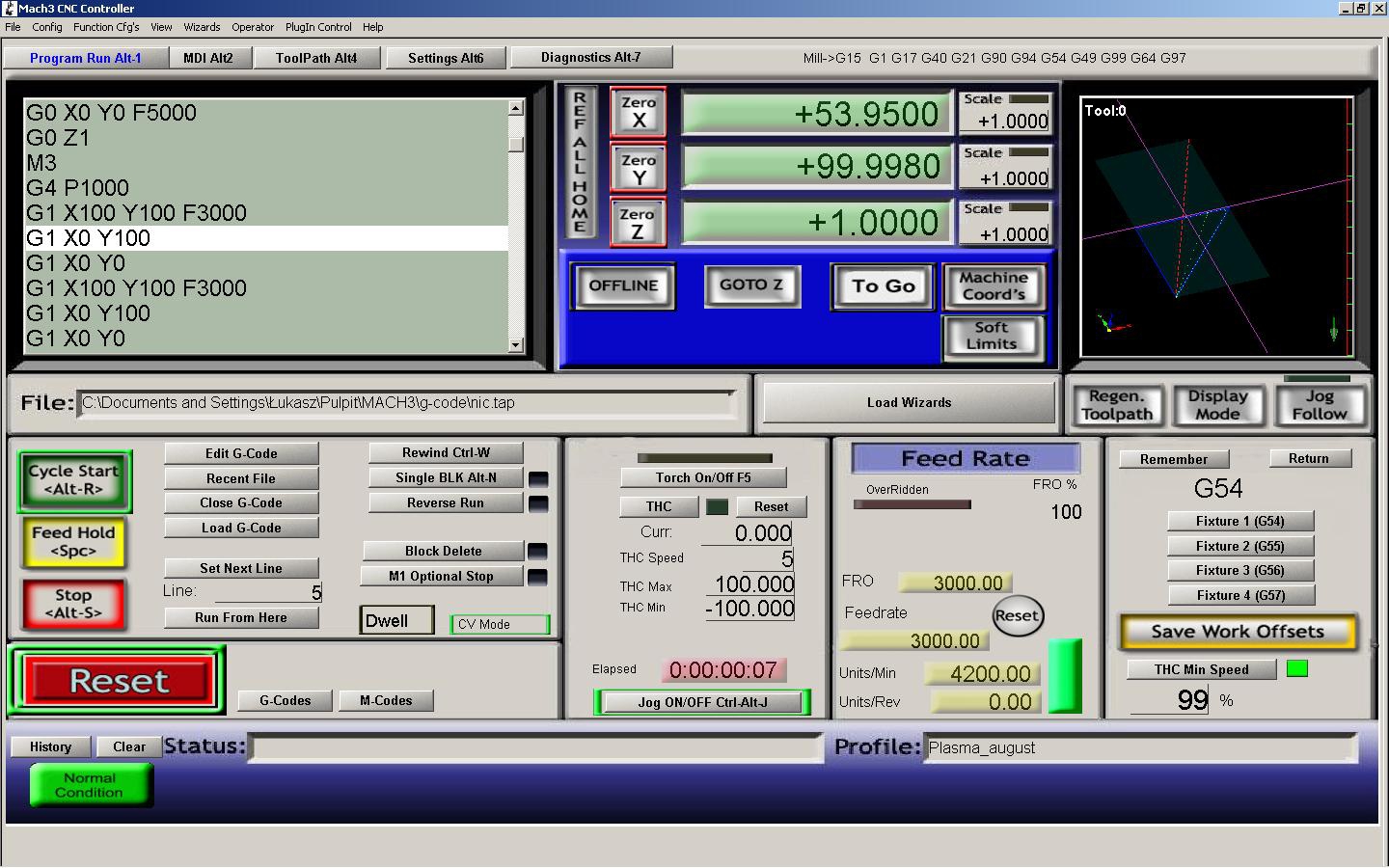1389x868 pixels.
Task: Zero the Y axis DRO
Action: coord(638,168)
